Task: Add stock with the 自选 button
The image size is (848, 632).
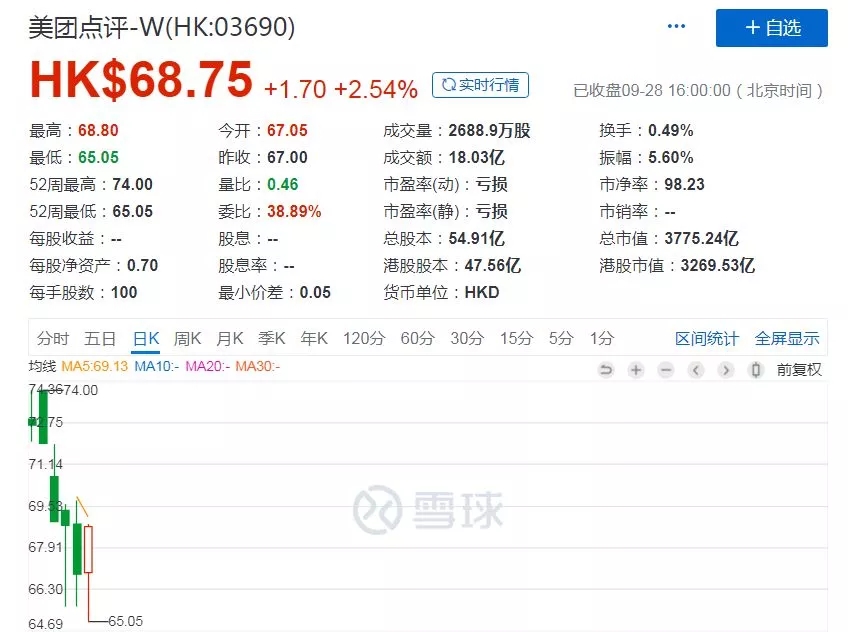Action: (772, 28)
